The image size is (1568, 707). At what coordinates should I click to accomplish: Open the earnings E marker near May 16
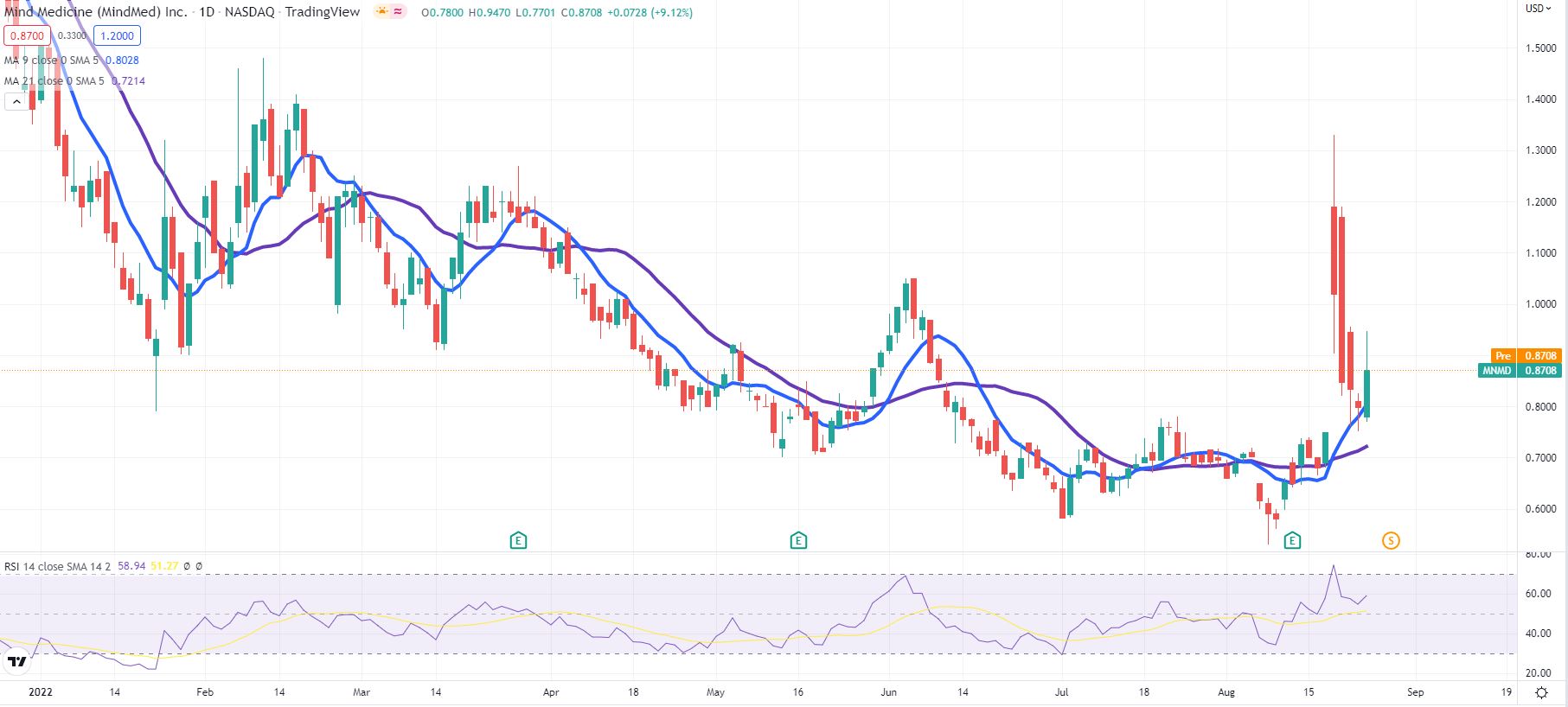798,541
